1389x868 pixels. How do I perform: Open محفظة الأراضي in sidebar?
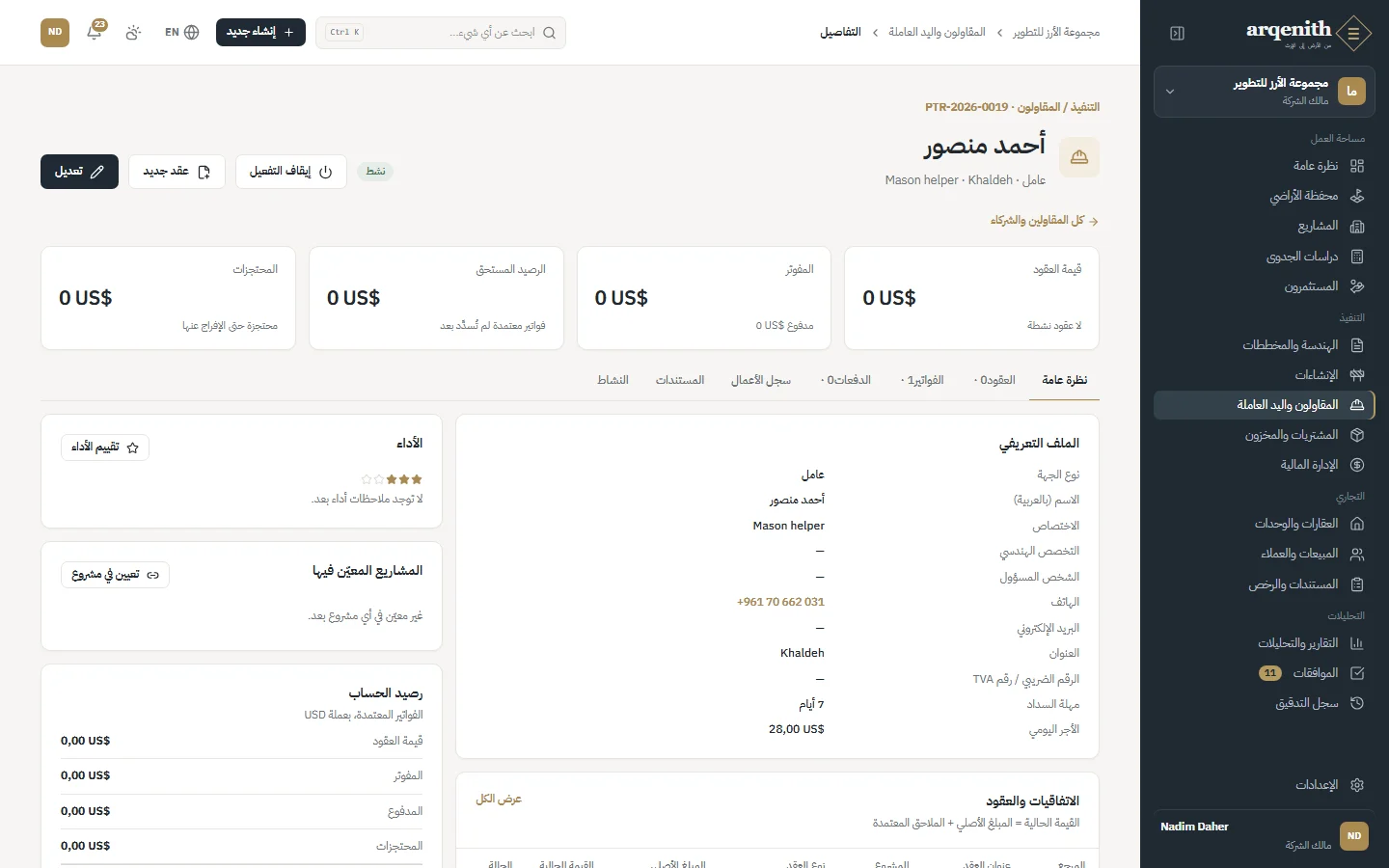click(1265, 196)
